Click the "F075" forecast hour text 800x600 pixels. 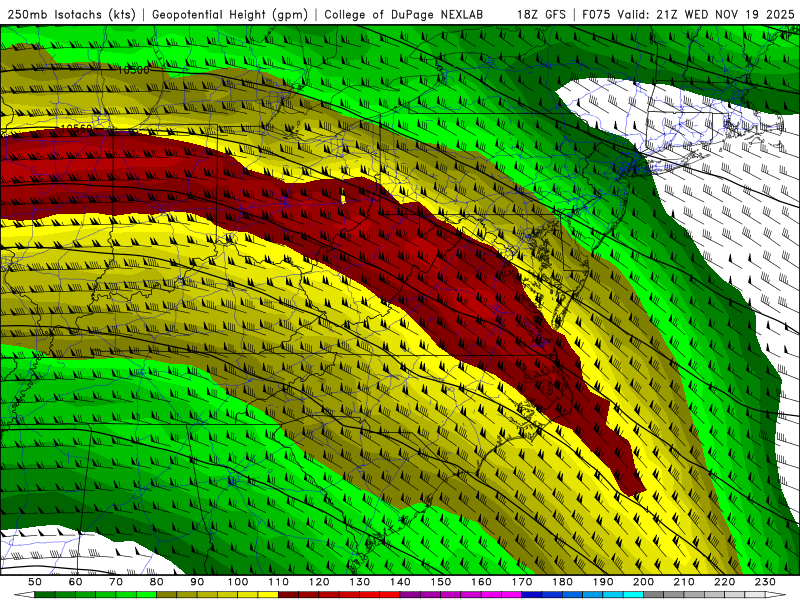point(596,15)
